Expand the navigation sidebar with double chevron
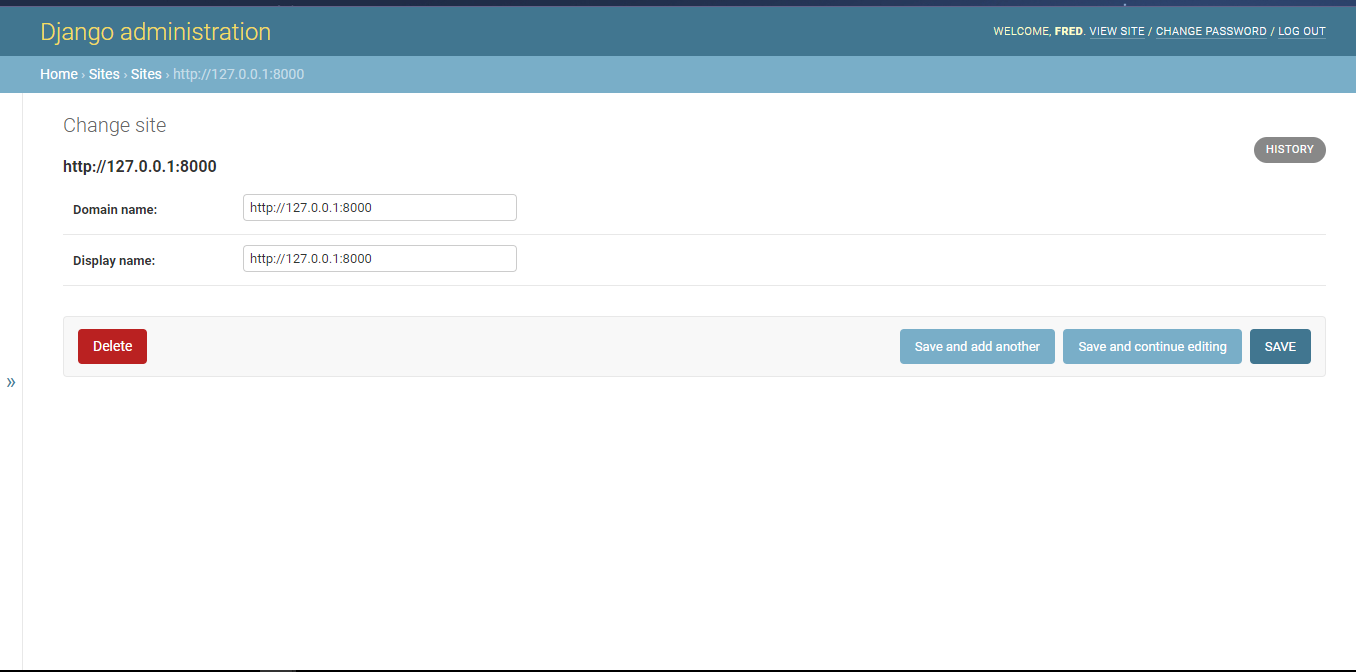The height and width of the screenshot is (672, 1356). coord(11,382)
